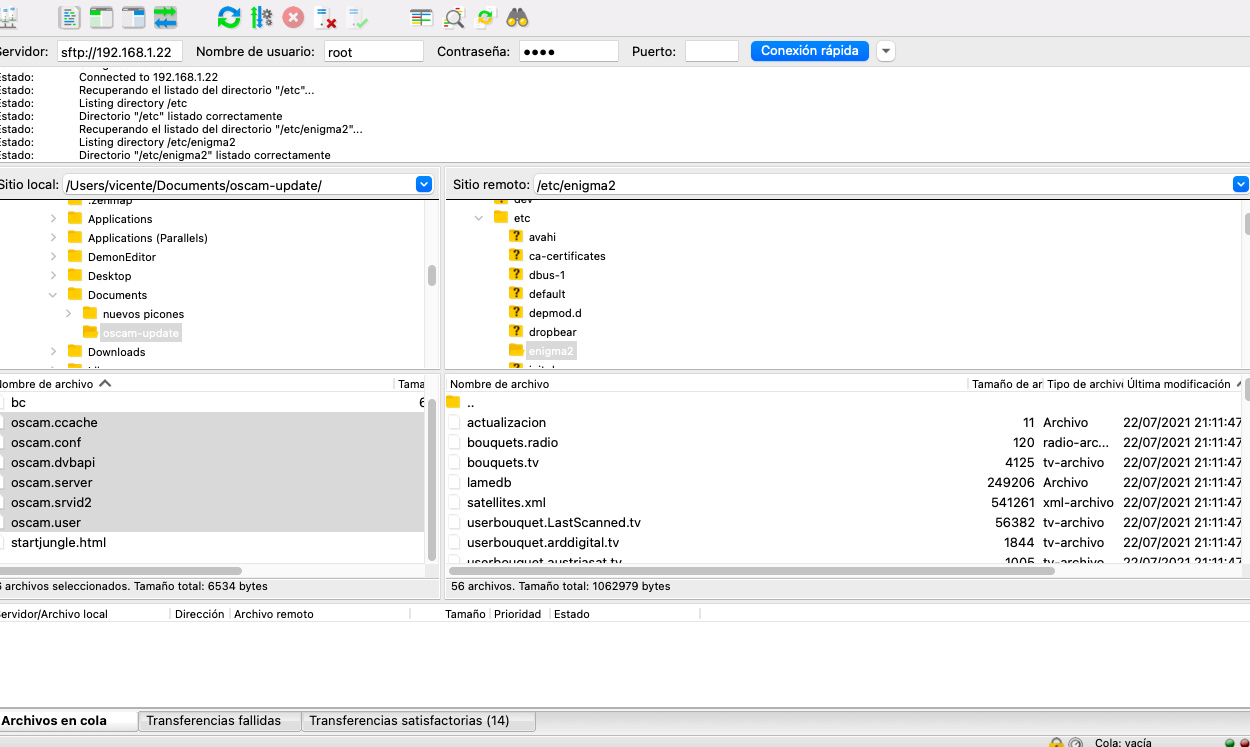Cancel current operation red X icon
The width and height of the screenshot is (1250, 747).
(x=293, y=17)
